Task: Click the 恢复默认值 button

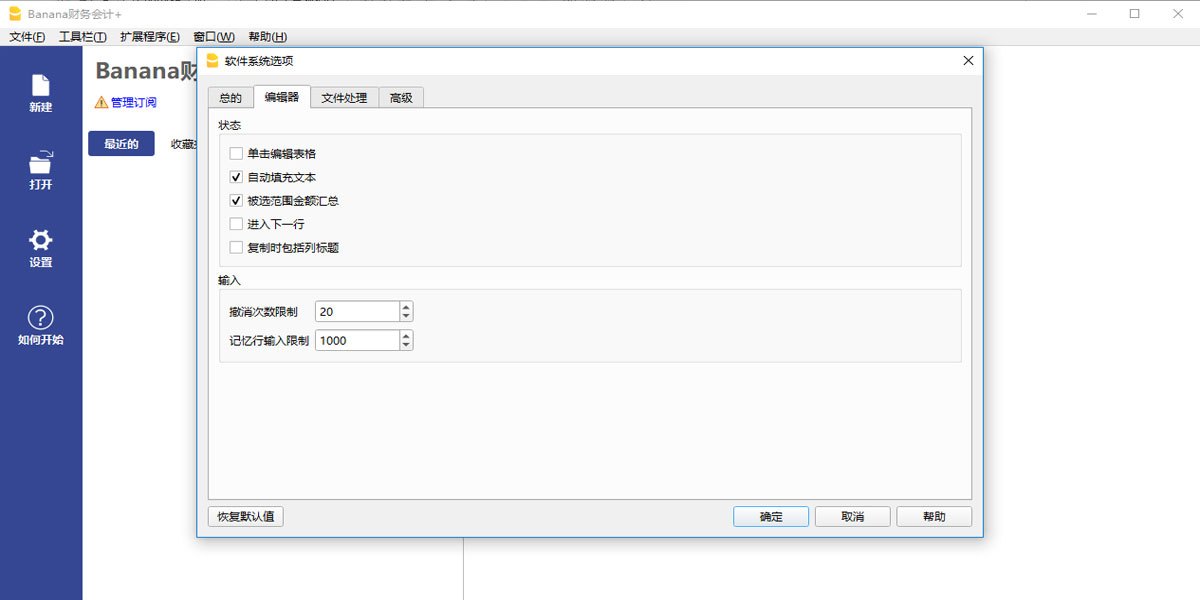Action: (x=251, y=517)
